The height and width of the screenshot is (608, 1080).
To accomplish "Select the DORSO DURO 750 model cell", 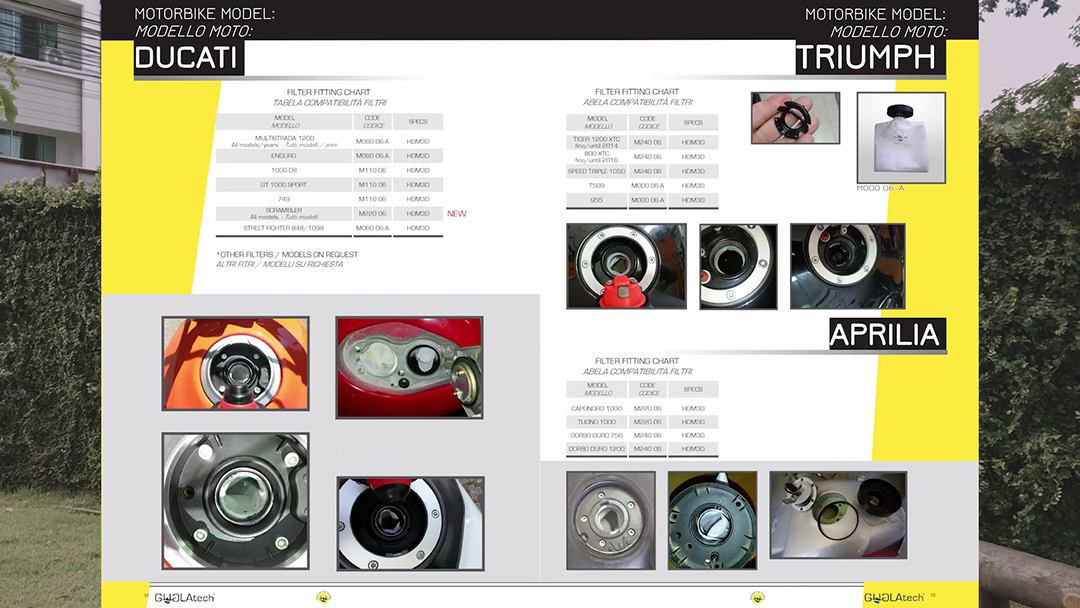I will [596, 435].
